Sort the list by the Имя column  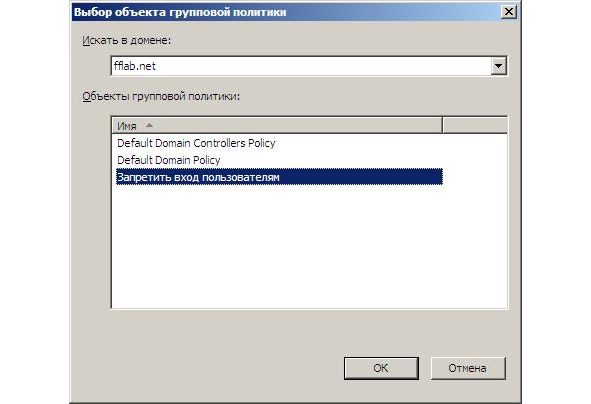click(x=277, y=125)
